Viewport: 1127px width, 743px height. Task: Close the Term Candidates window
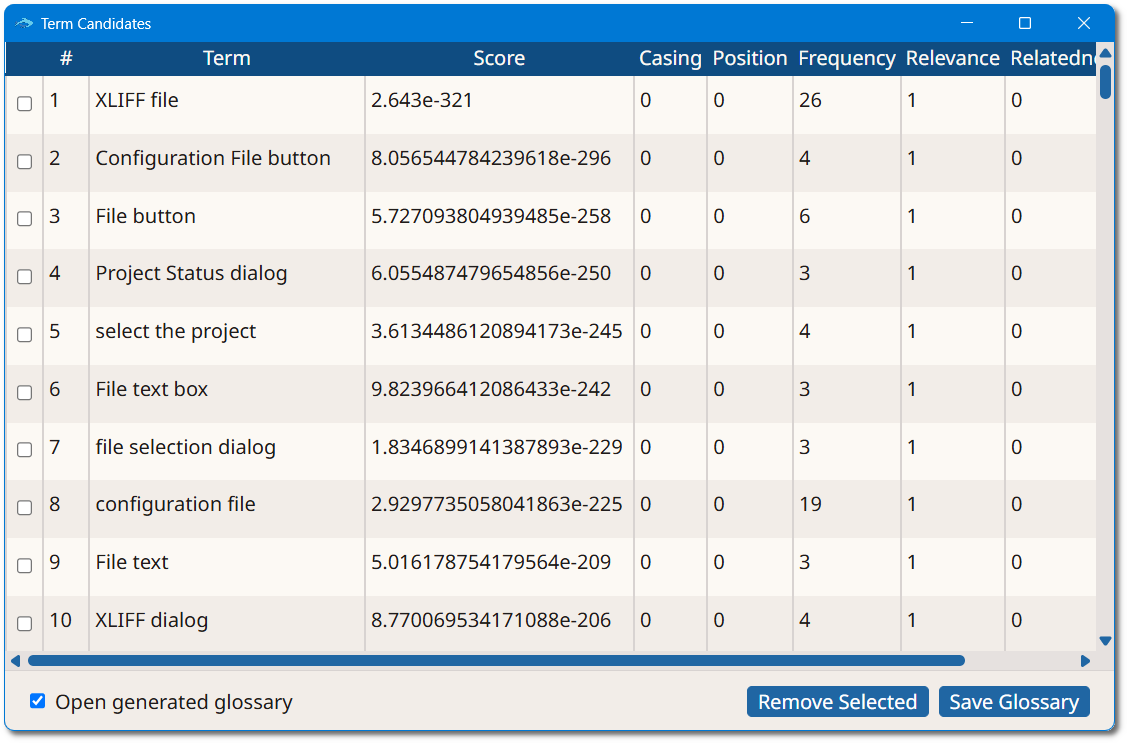click(1084, 24)
